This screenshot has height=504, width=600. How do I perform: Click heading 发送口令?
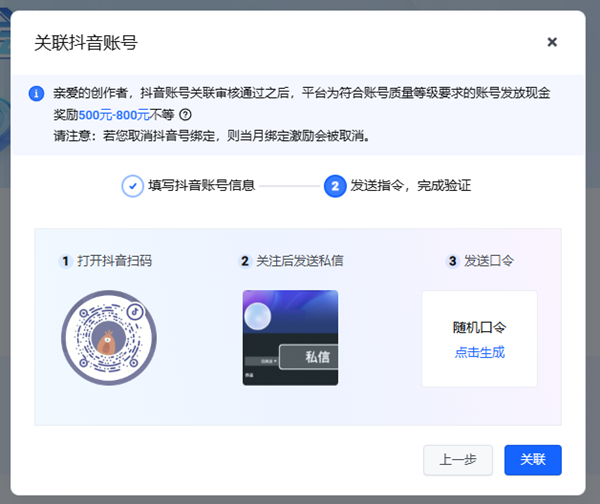point(489,261)
